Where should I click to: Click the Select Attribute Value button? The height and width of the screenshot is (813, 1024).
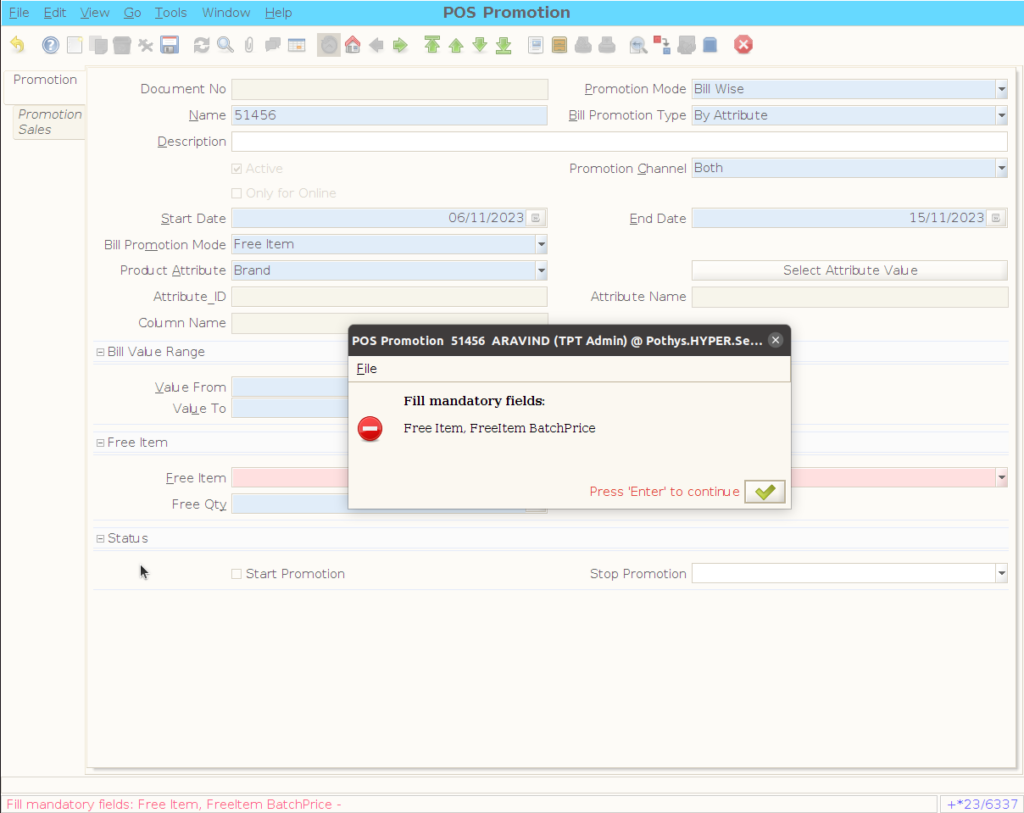[x=850, y=270]
